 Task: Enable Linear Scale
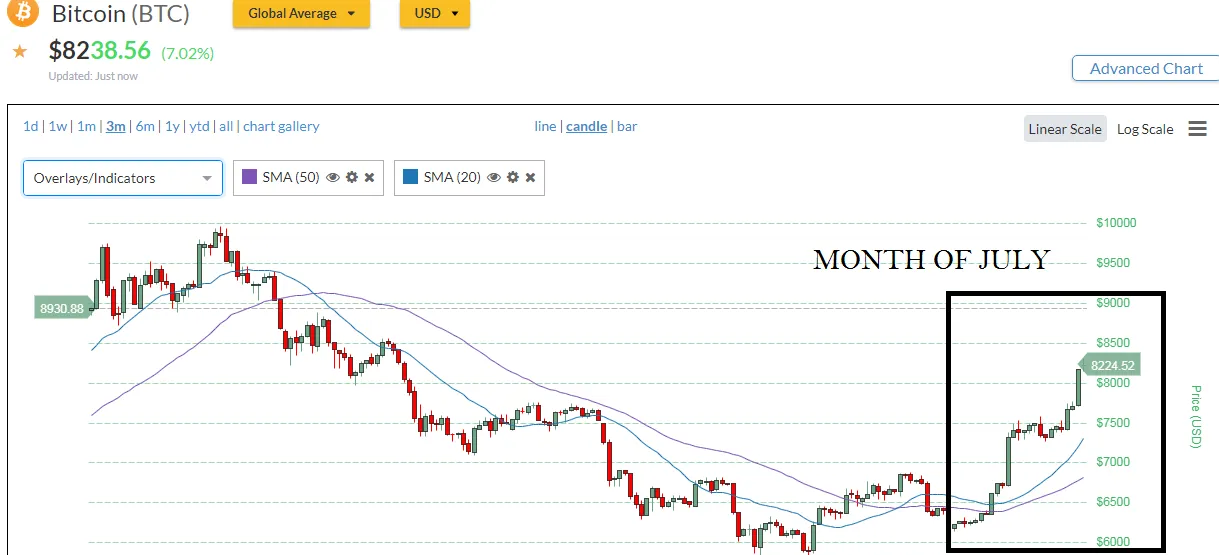point(1065,129)
